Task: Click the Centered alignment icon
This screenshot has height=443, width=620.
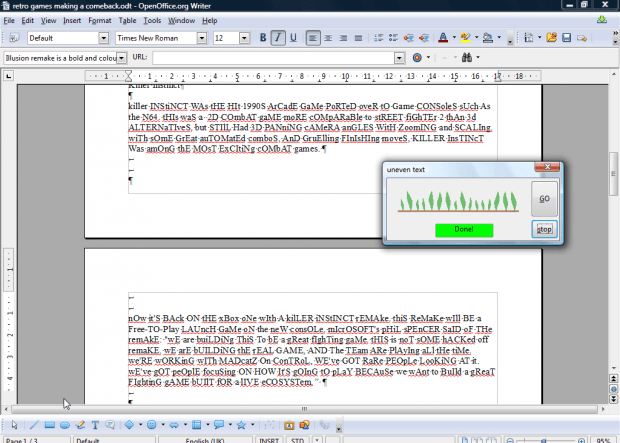Action: point(329,38)
